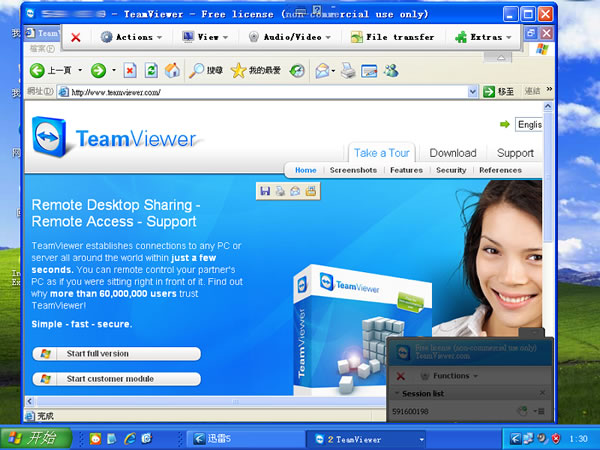Toggle remote control mouse icon for session 591600198

click(523, 411)
